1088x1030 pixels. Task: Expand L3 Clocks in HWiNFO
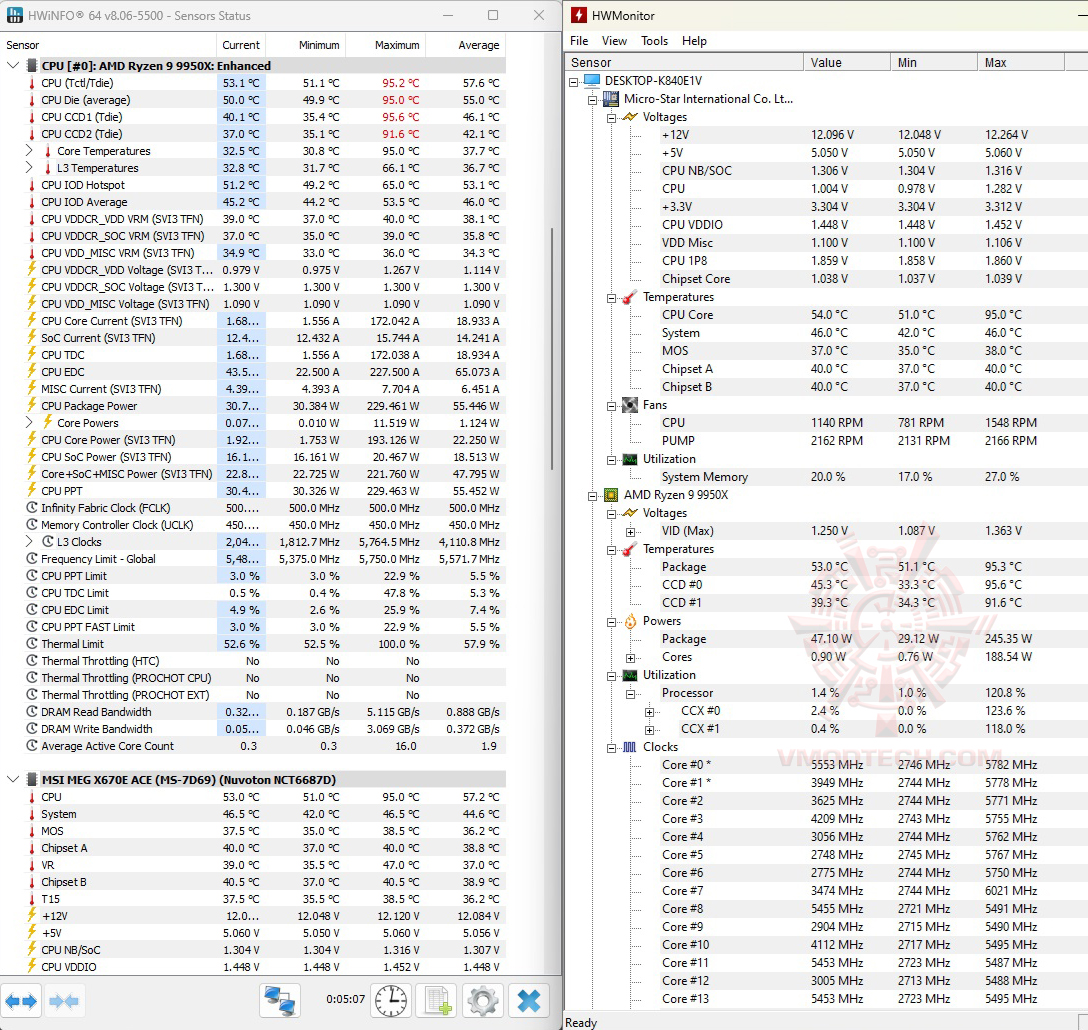pos(28,541)
